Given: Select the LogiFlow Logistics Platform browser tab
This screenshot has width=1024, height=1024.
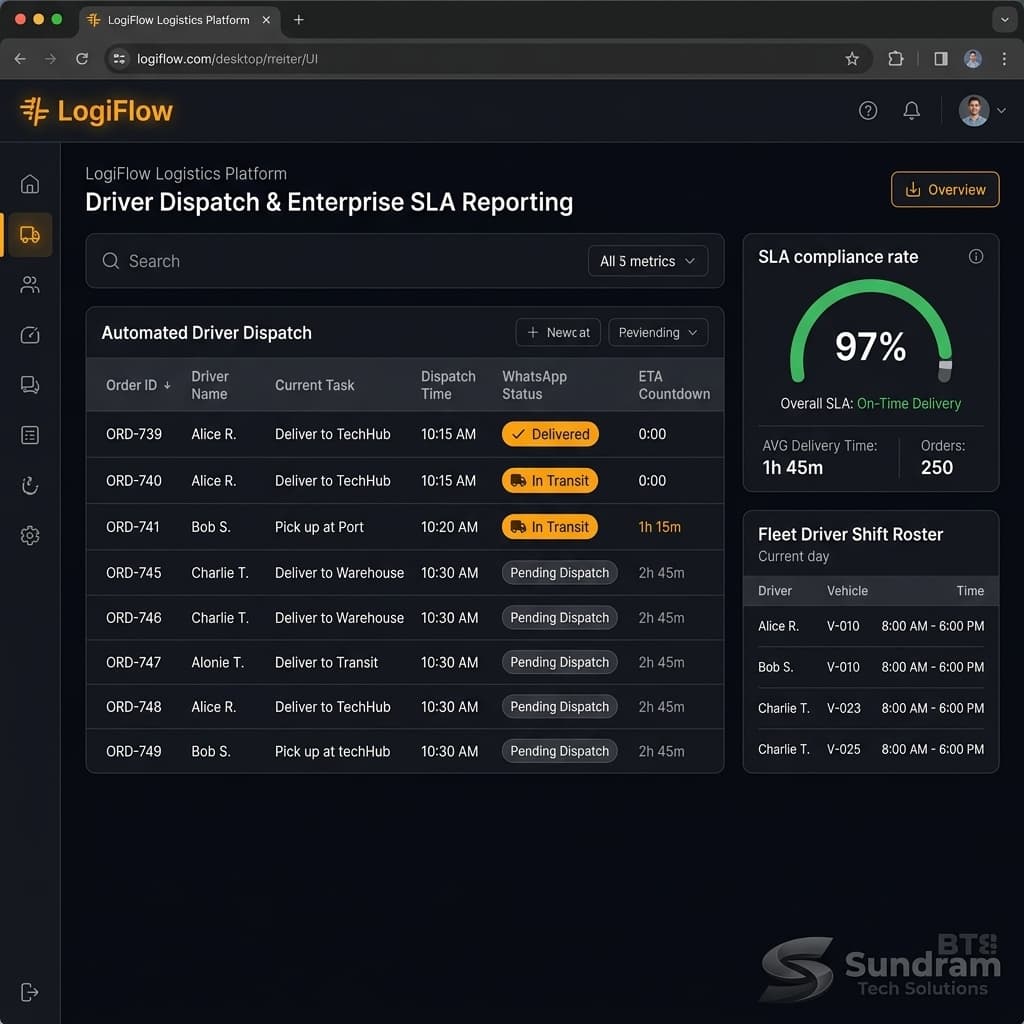Looking at the screenshot, I should coord(179,20).
